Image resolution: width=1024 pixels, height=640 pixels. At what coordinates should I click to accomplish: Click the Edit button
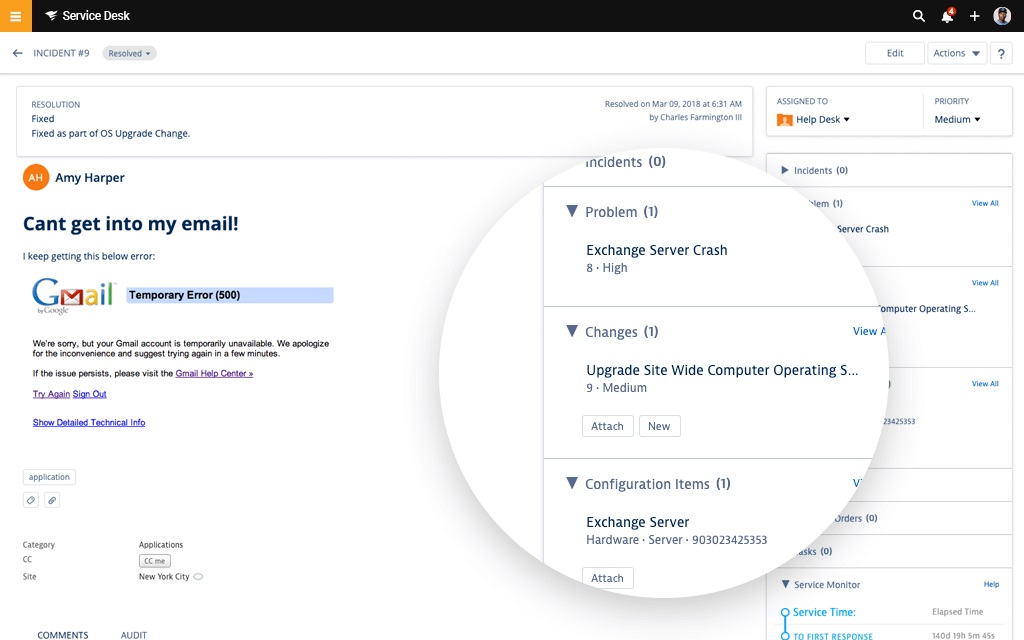pyautogui.click(x=895, y=54)
